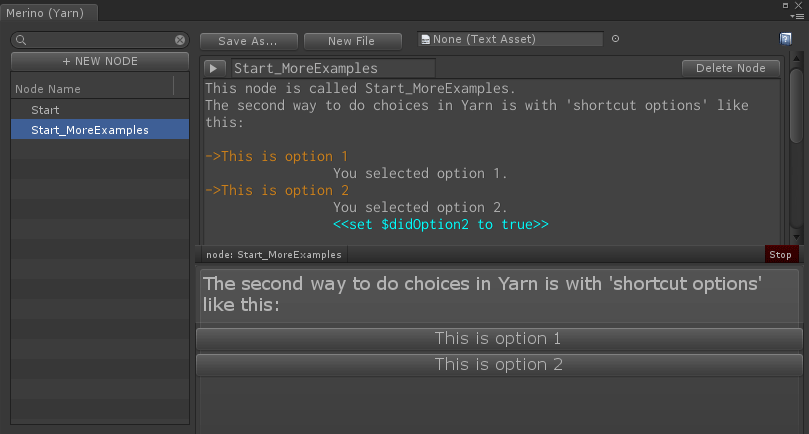
Task: Click the None (Text Asset) field
Action: [x=512, y=39]
